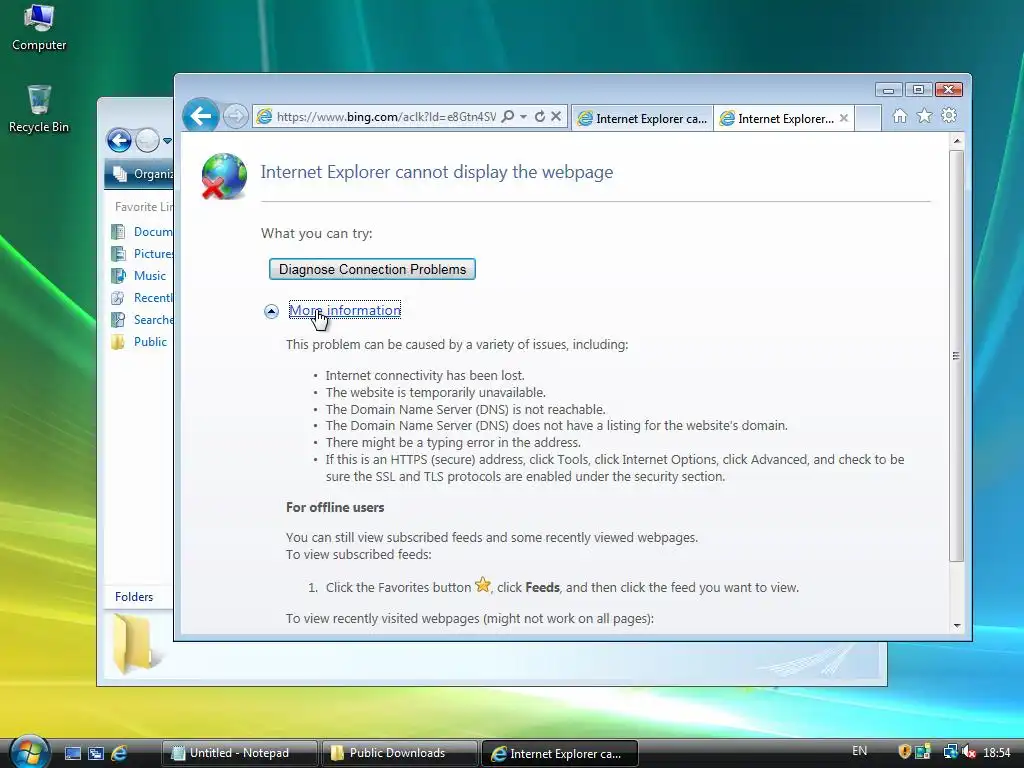Open the Computer desktop icon
This screenshot has width=1024, height=768.
39,27
